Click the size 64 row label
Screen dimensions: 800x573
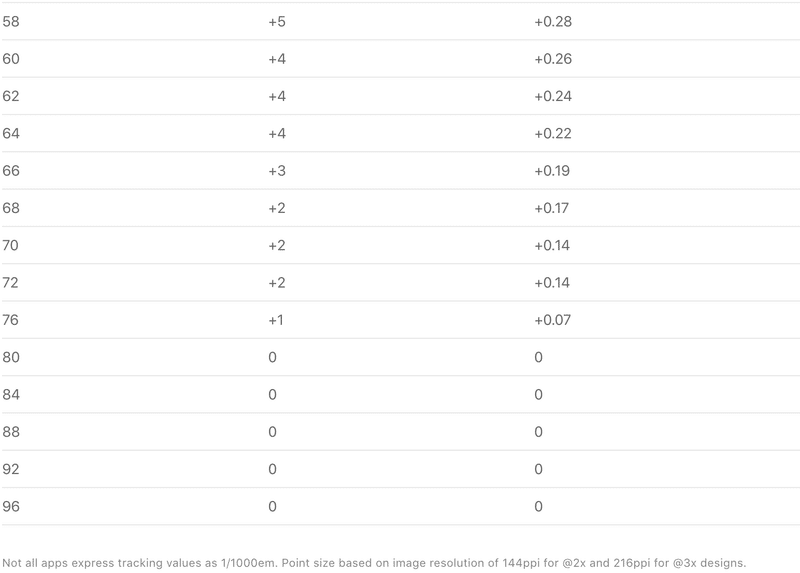pyautogui.click(x=11, y=133)
